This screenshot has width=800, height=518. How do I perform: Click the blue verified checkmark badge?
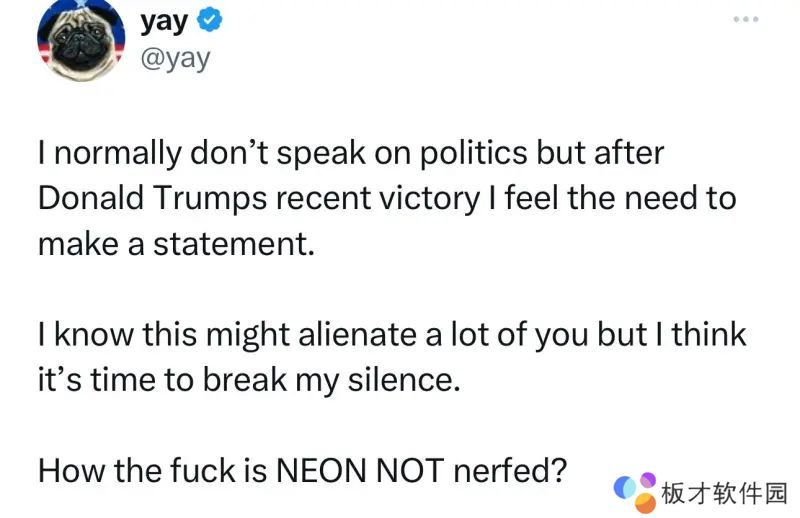tap(209, 19)
